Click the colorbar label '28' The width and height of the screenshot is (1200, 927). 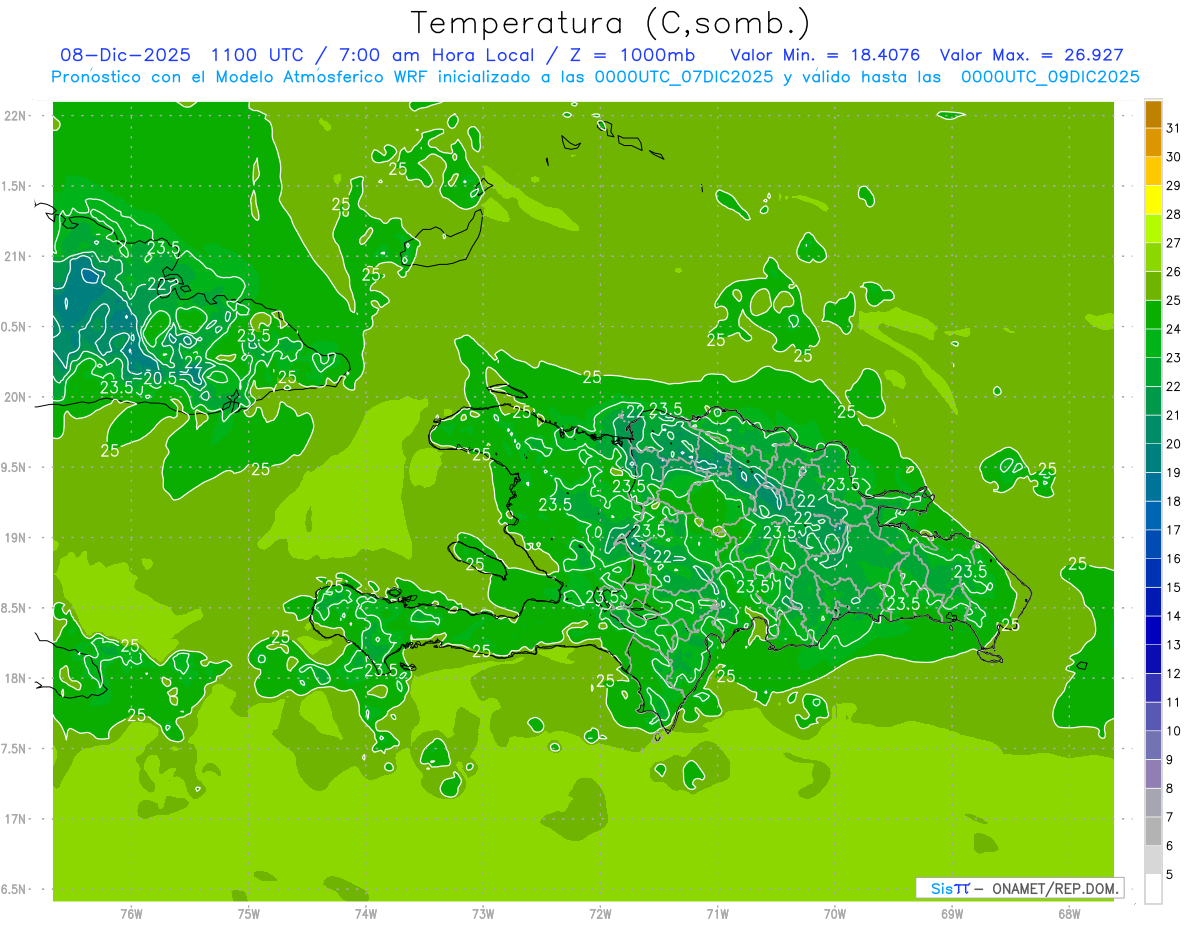pyautogui.click(x=1173, y=214)
